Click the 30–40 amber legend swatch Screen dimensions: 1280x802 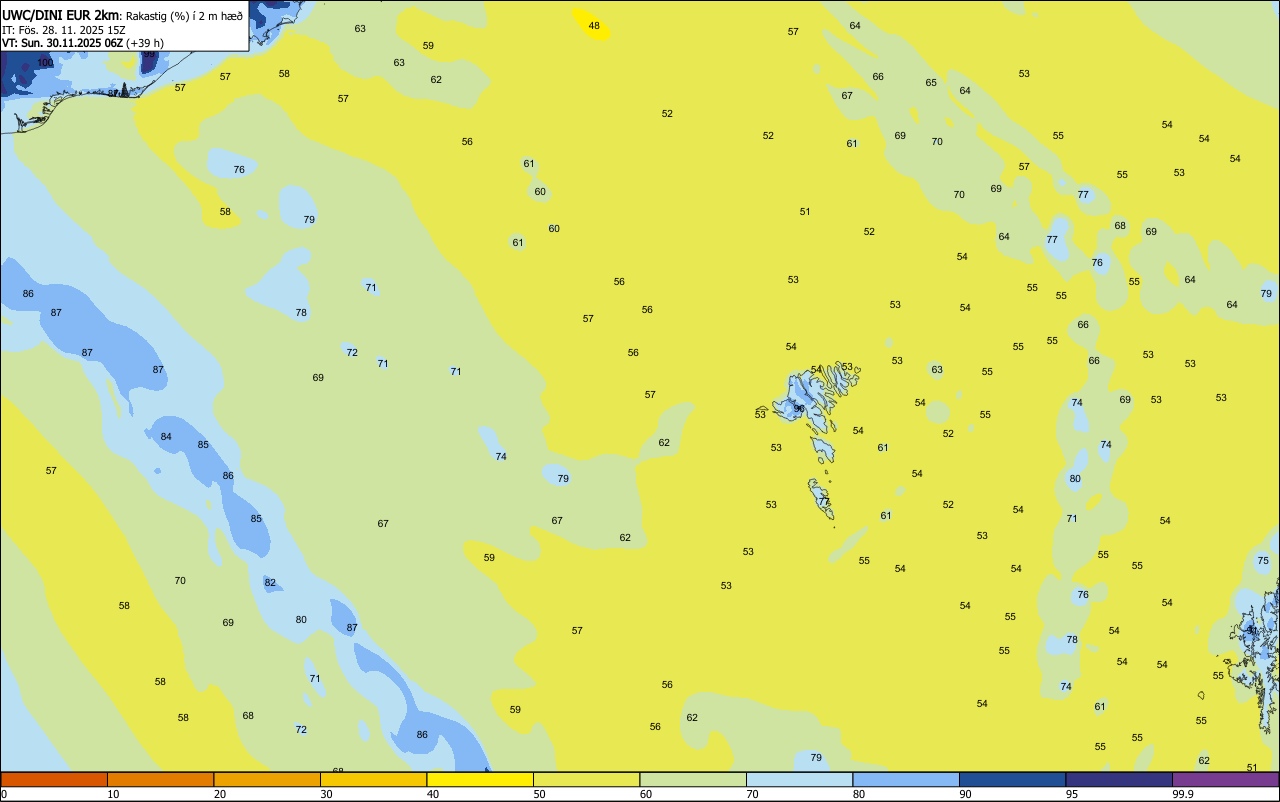[373, 779]
